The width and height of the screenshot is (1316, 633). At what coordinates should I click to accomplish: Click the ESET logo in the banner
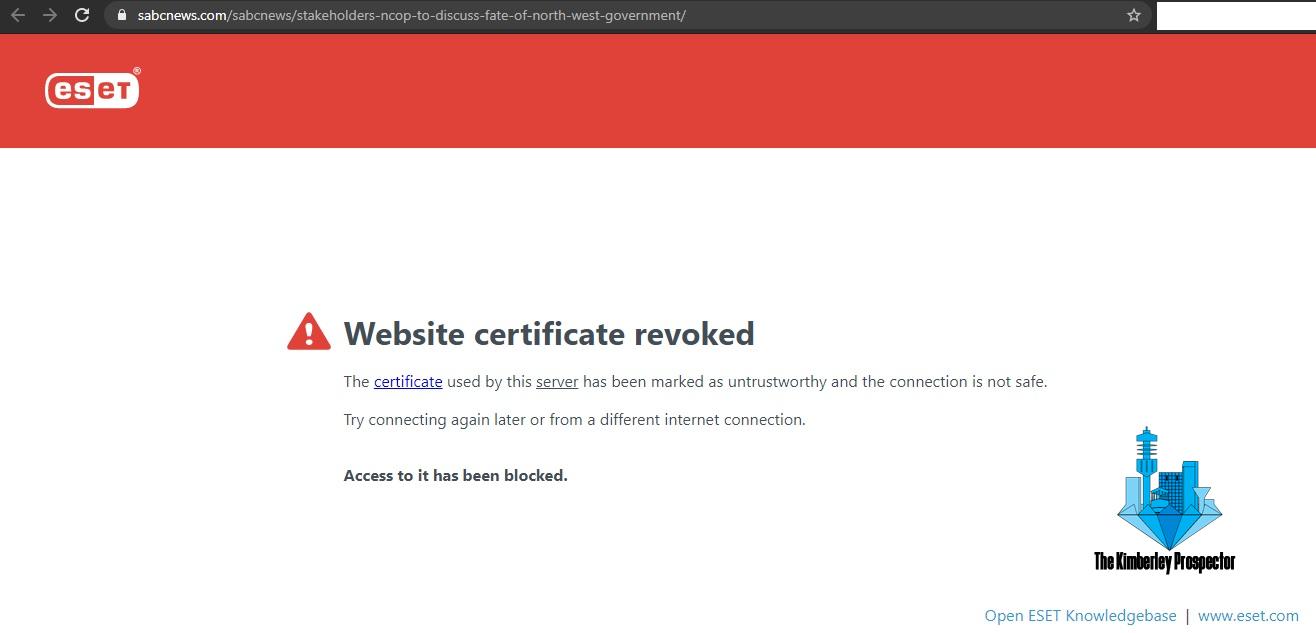click(92, 90)
